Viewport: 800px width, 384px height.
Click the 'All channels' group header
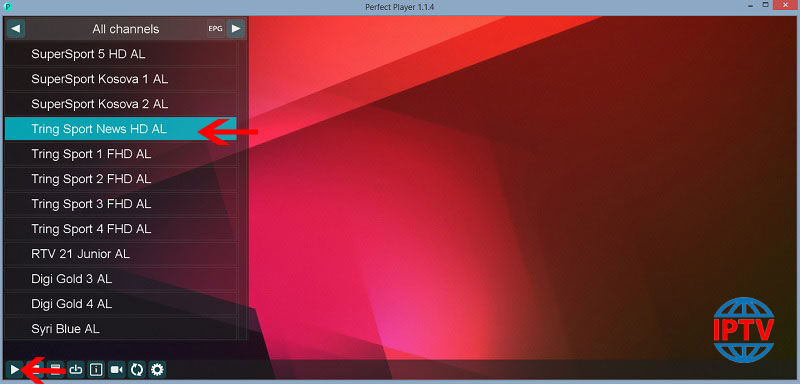point(126,29)
